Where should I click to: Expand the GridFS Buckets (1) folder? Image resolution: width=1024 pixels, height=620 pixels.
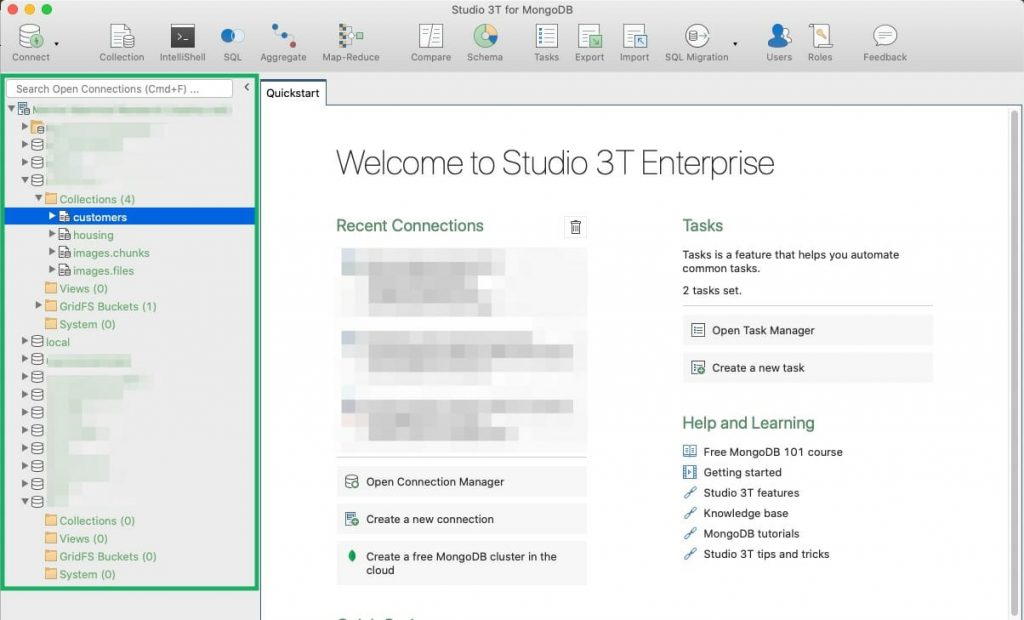pos(39,304)
